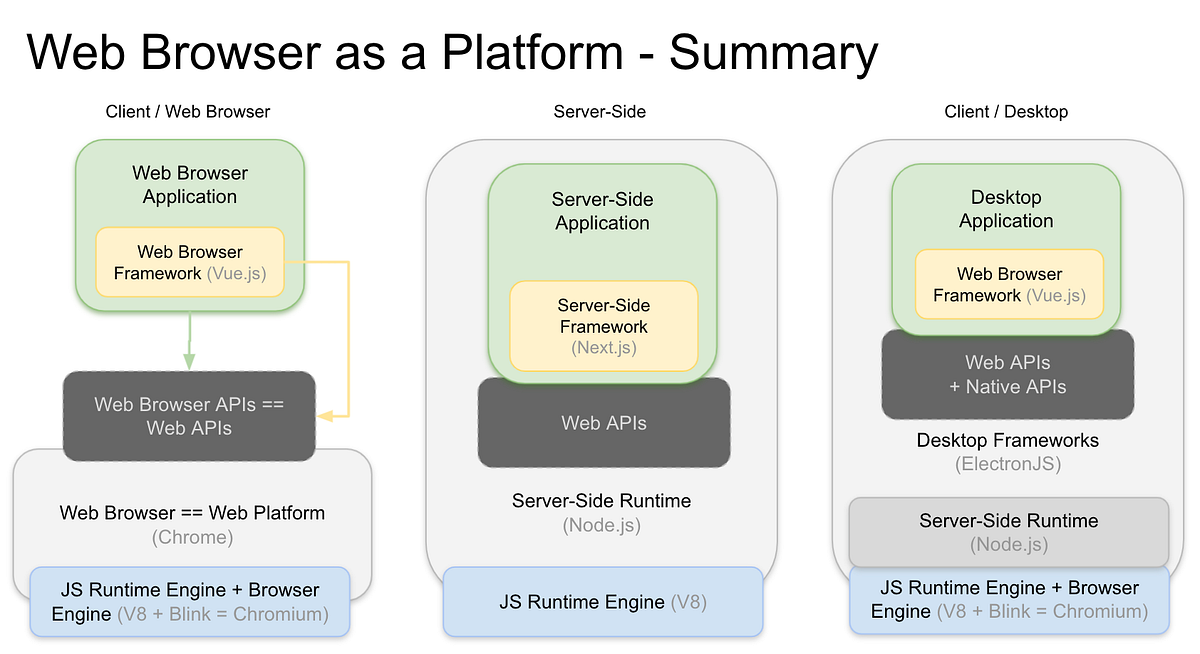Click the Server-Side Application green box
Screen dimensions: 1200x654
pos(602,211)
